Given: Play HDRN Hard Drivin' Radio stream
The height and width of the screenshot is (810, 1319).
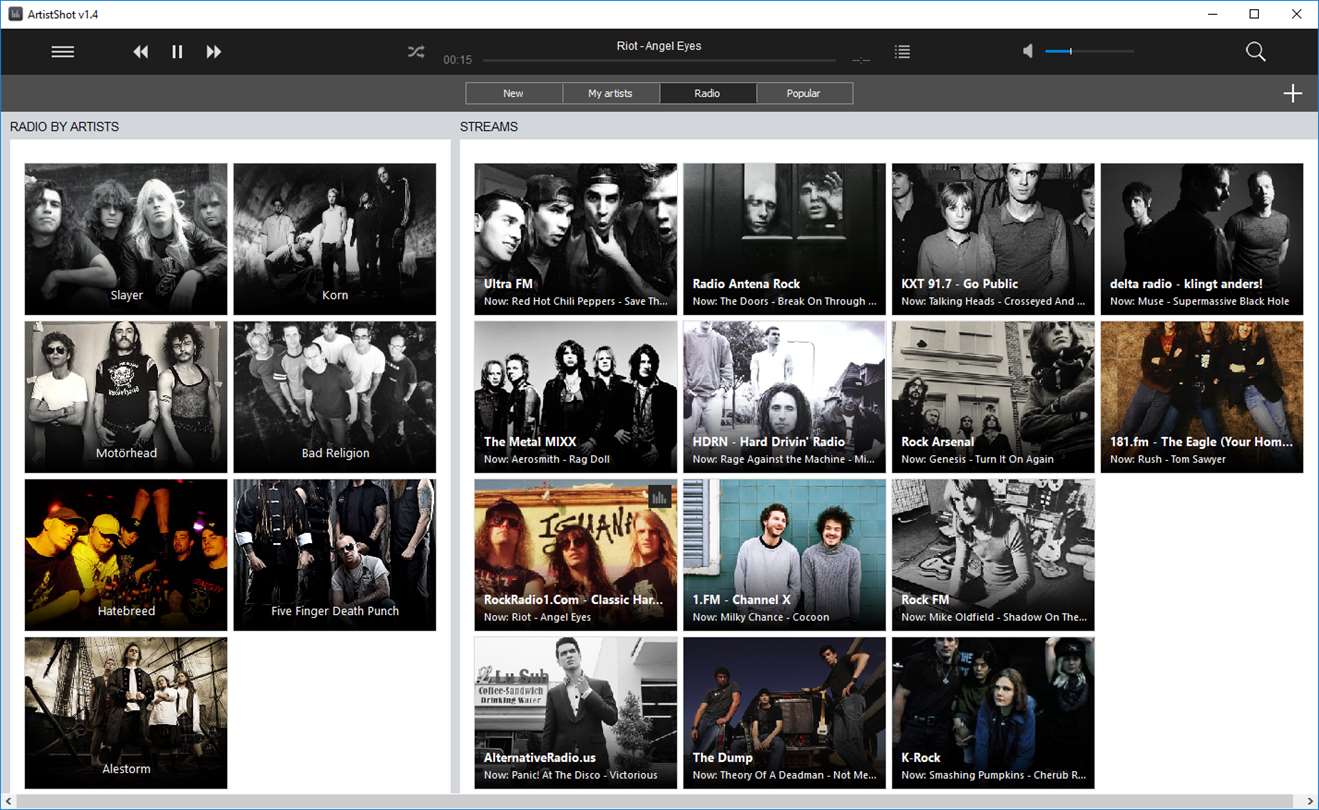Looking at the screenshot, I should (x=785, y=397).
